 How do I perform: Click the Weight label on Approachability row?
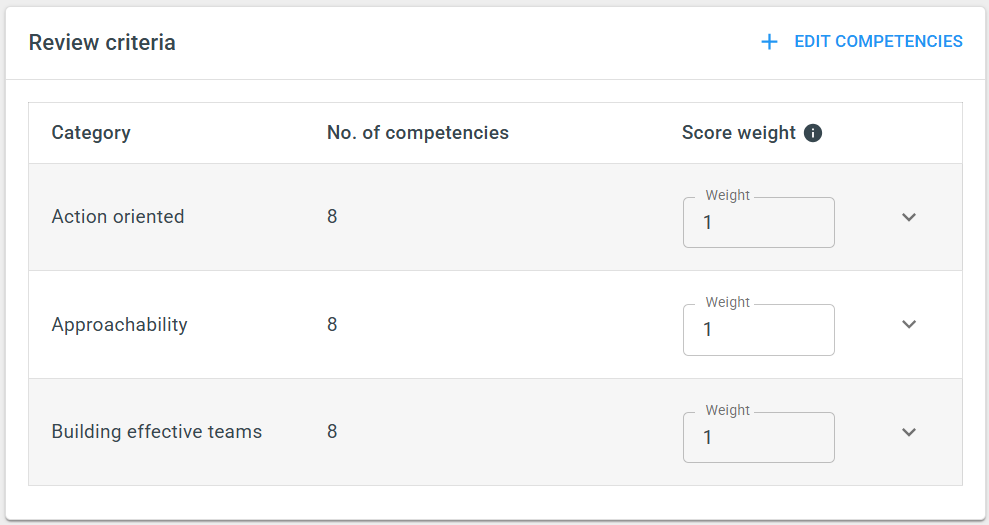[727, 302]
